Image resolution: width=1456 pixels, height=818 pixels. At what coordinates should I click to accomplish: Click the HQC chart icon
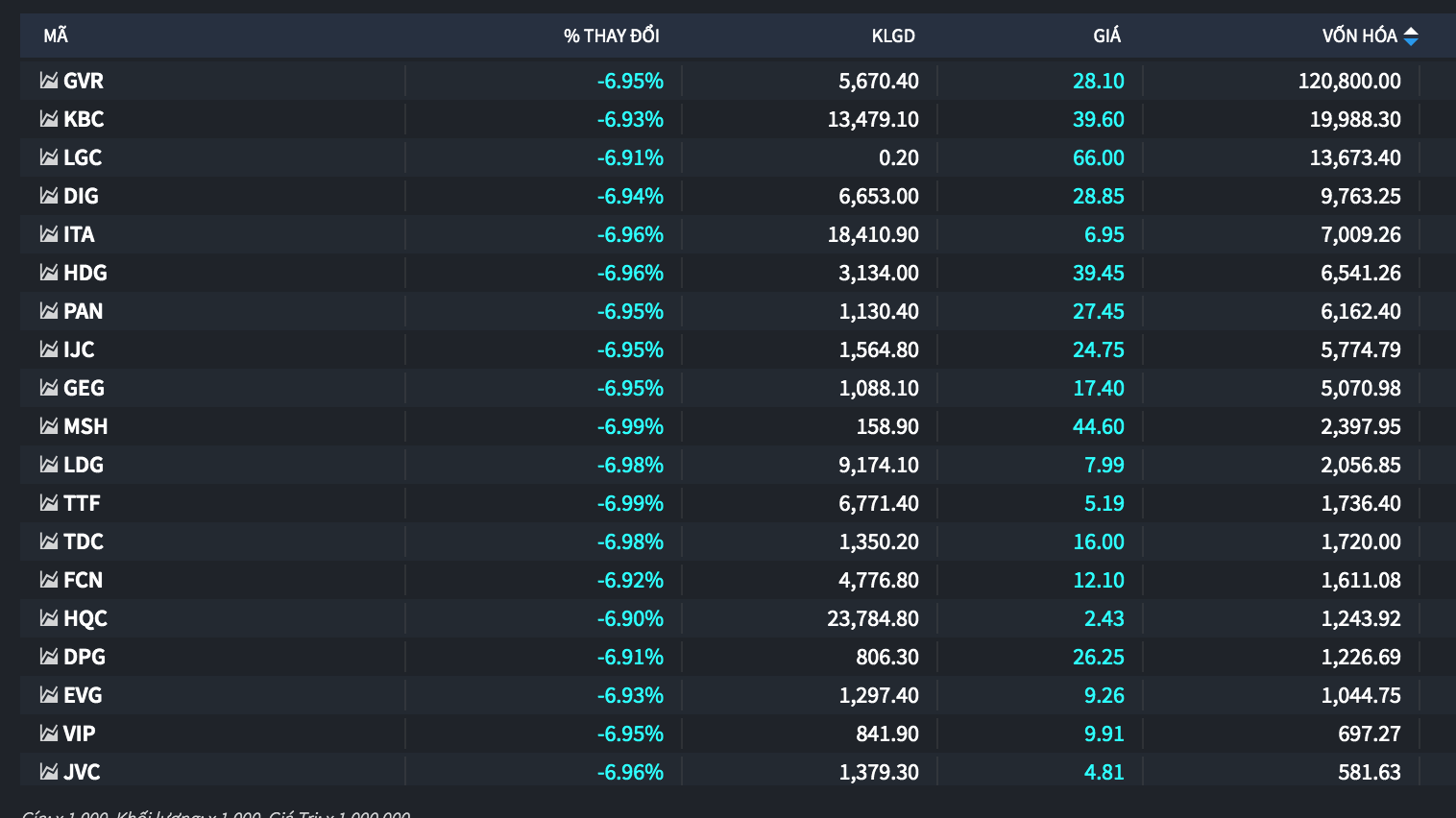coord(49,618)
